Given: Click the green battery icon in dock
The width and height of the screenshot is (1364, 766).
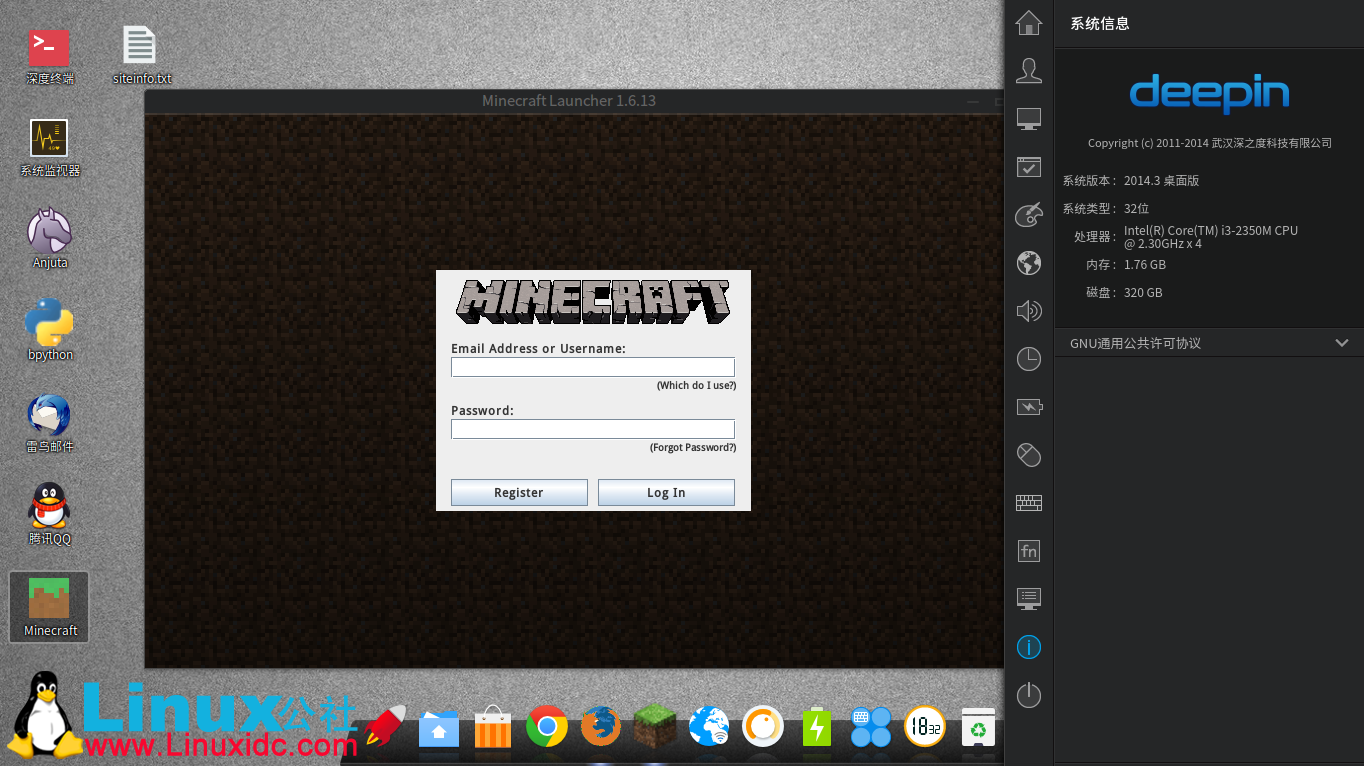Looking at the screenshot, I should [817, 727].
